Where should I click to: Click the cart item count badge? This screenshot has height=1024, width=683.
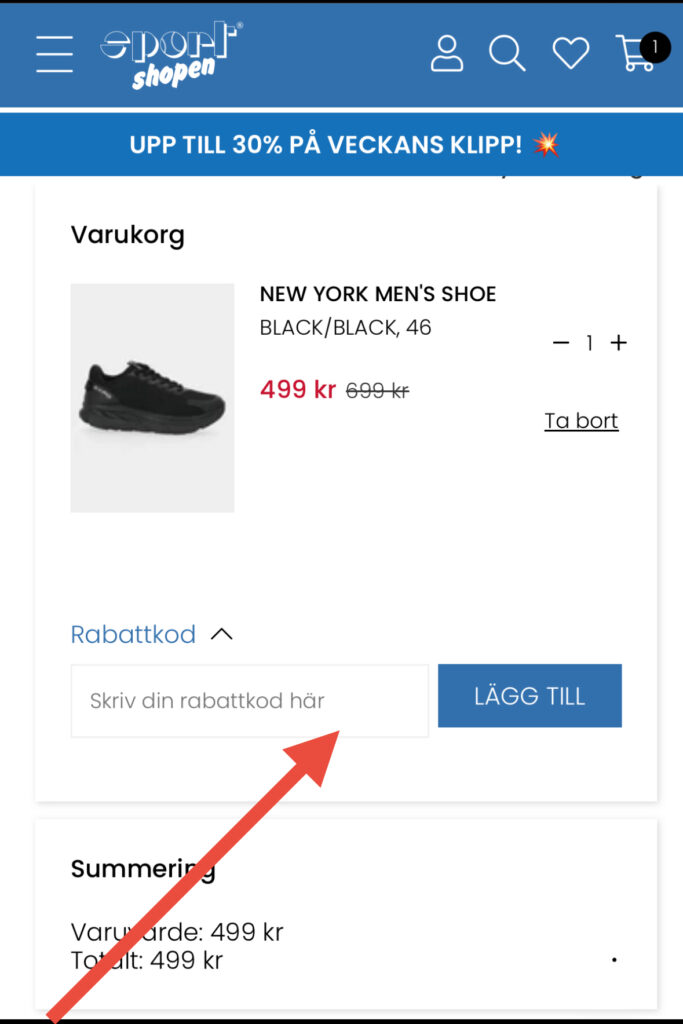(655, 46)
